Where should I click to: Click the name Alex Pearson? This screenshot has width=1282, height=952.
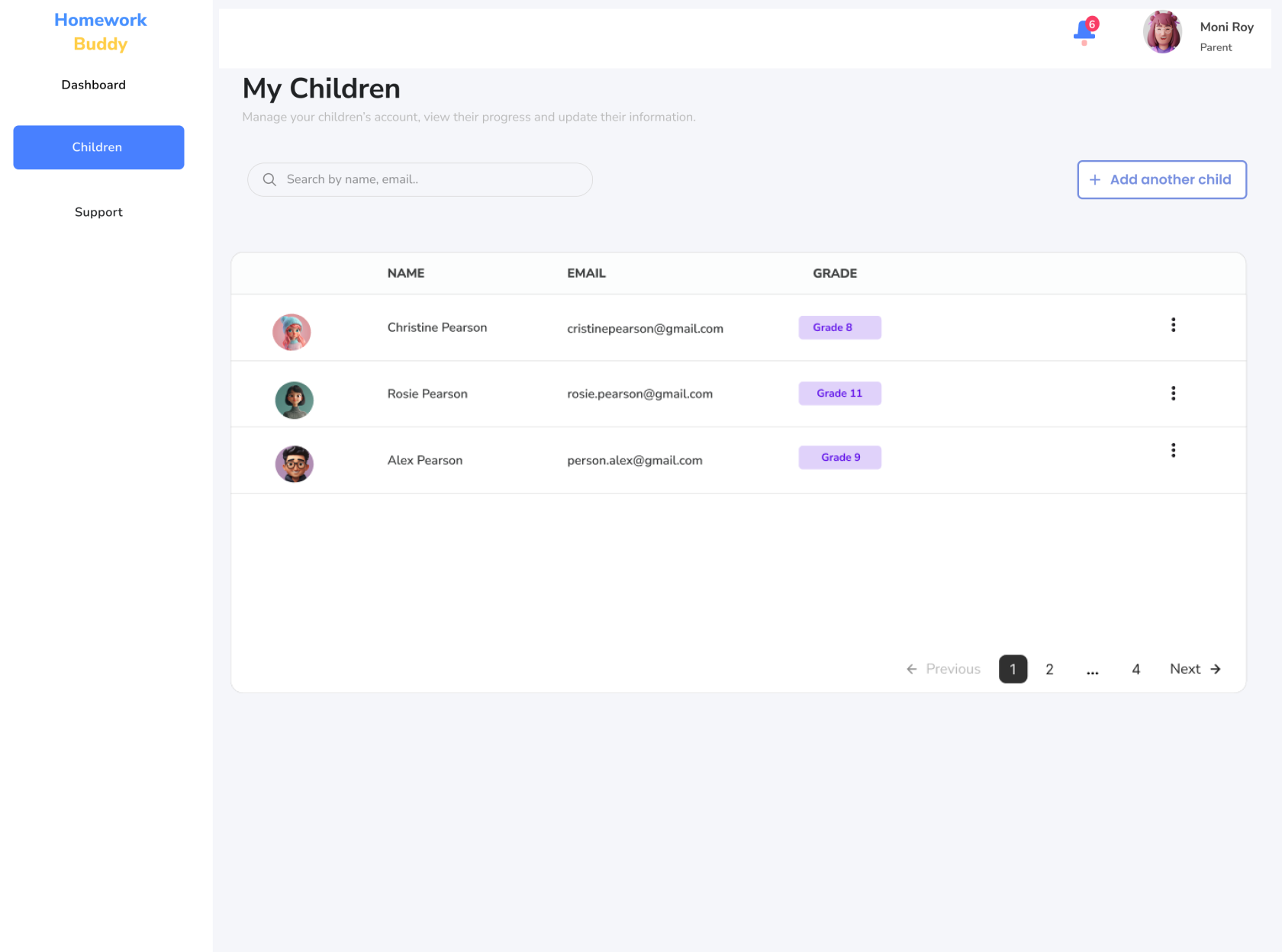coord(424,460)
